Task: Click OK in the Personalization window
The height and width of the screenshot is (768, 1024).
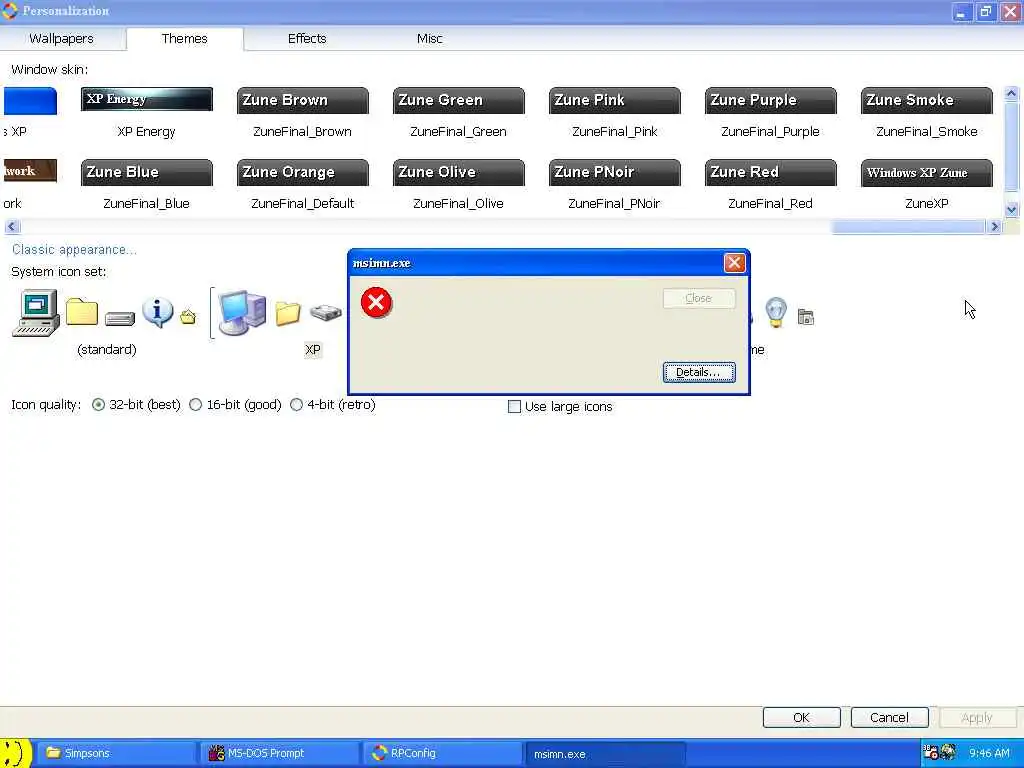Action: (801, 717)
